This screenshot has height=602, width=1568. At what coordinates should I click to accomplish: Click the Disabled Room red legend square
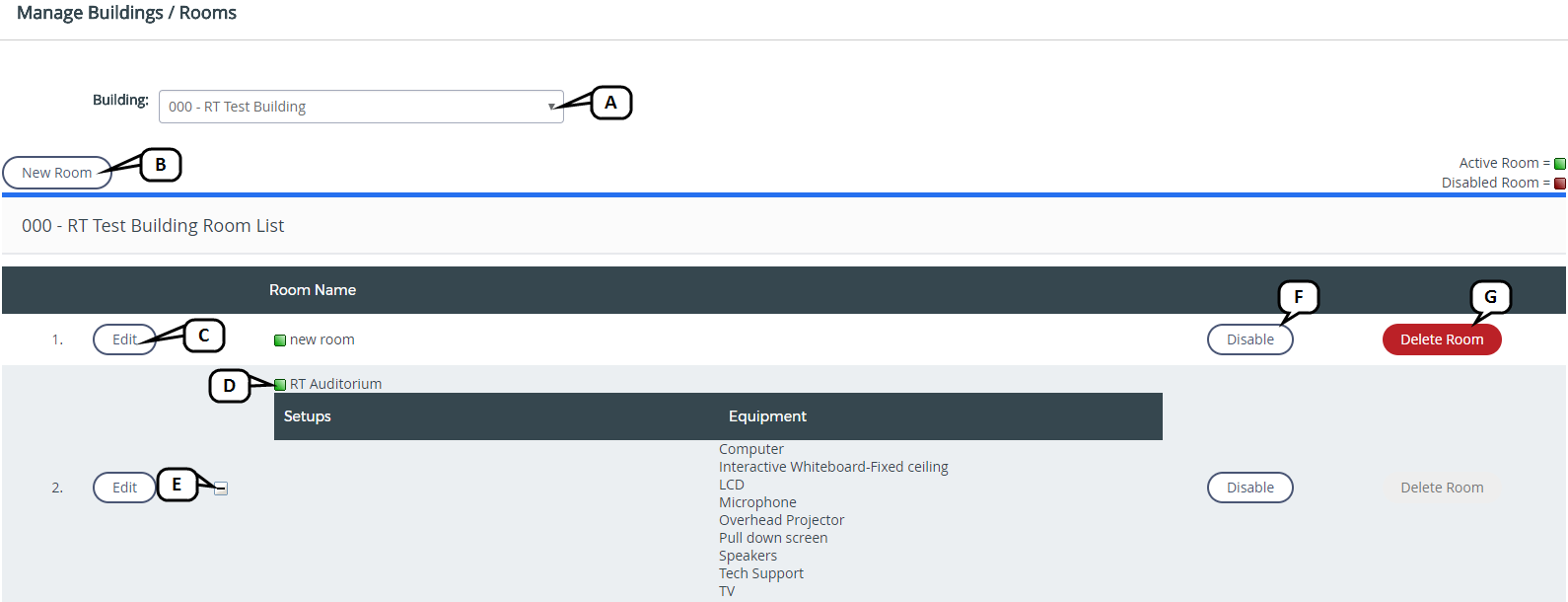1560,184
